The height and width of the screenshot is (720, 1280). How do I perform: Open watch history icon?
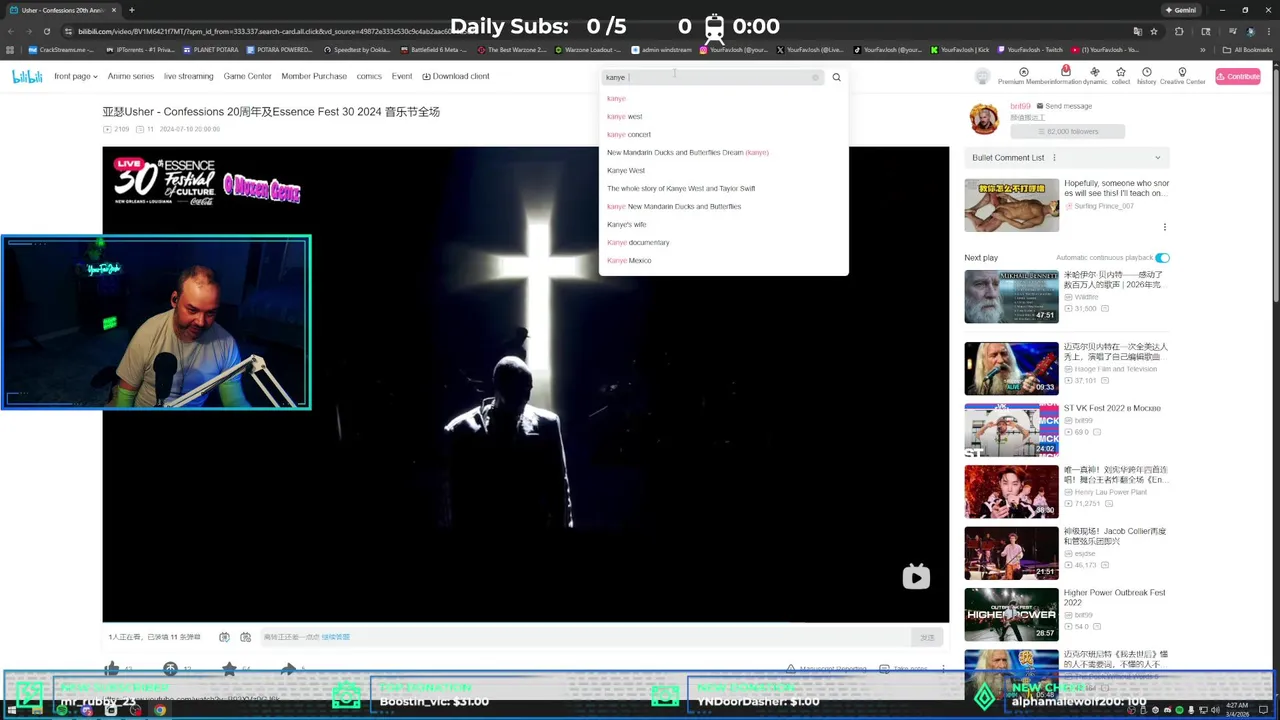[x=1147, y=72]
